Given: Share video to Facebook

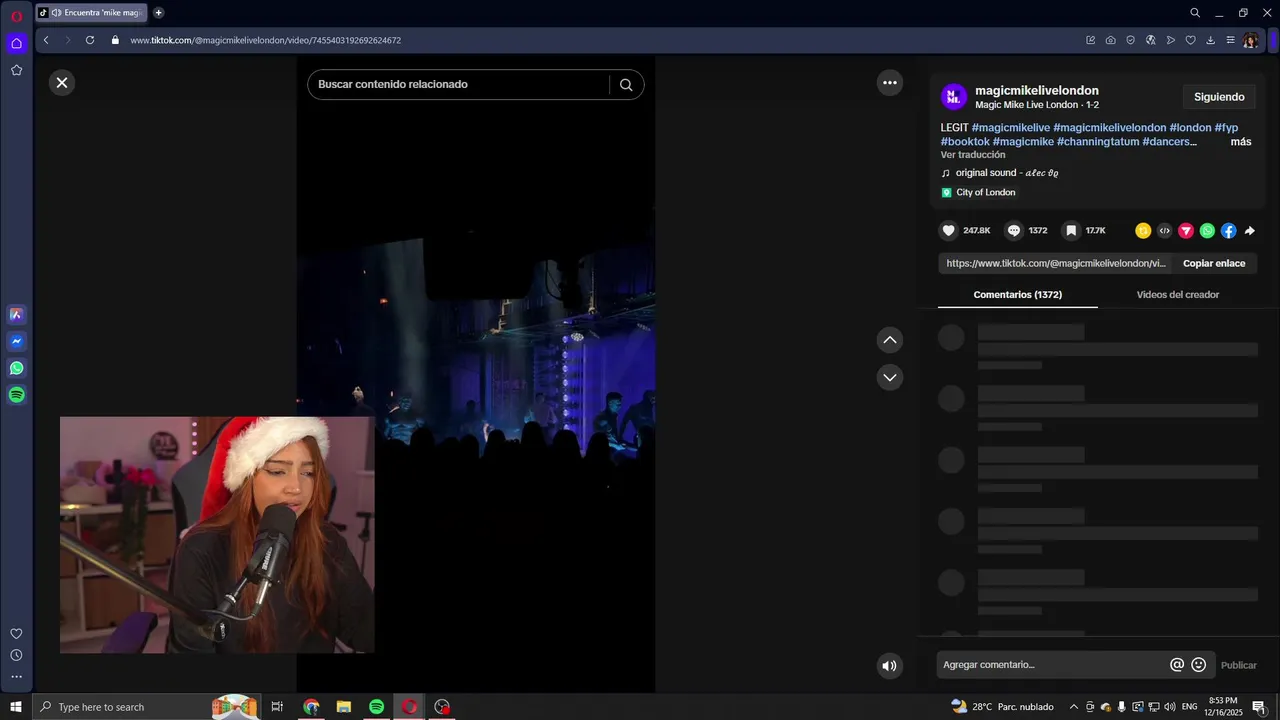Looking at the screenshot, I should [x=1228, y=231].
